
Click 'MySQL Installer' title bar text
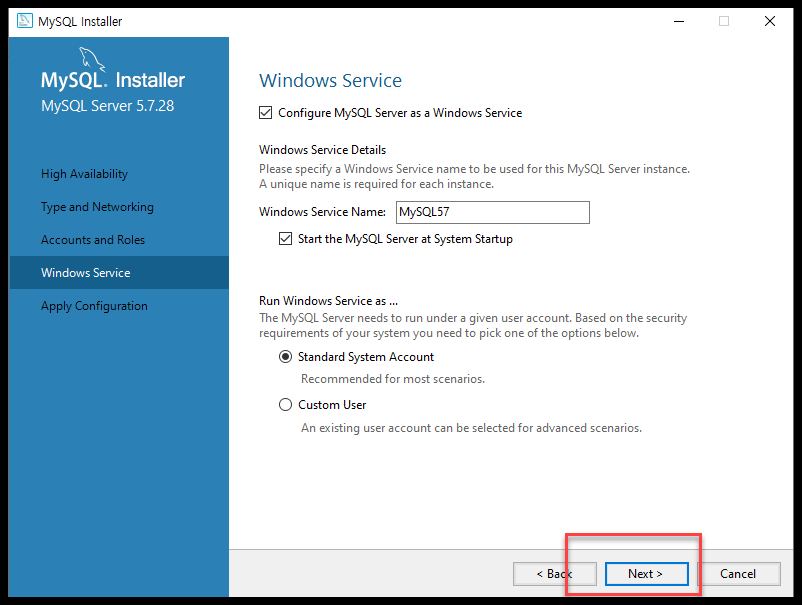point(80,21)
